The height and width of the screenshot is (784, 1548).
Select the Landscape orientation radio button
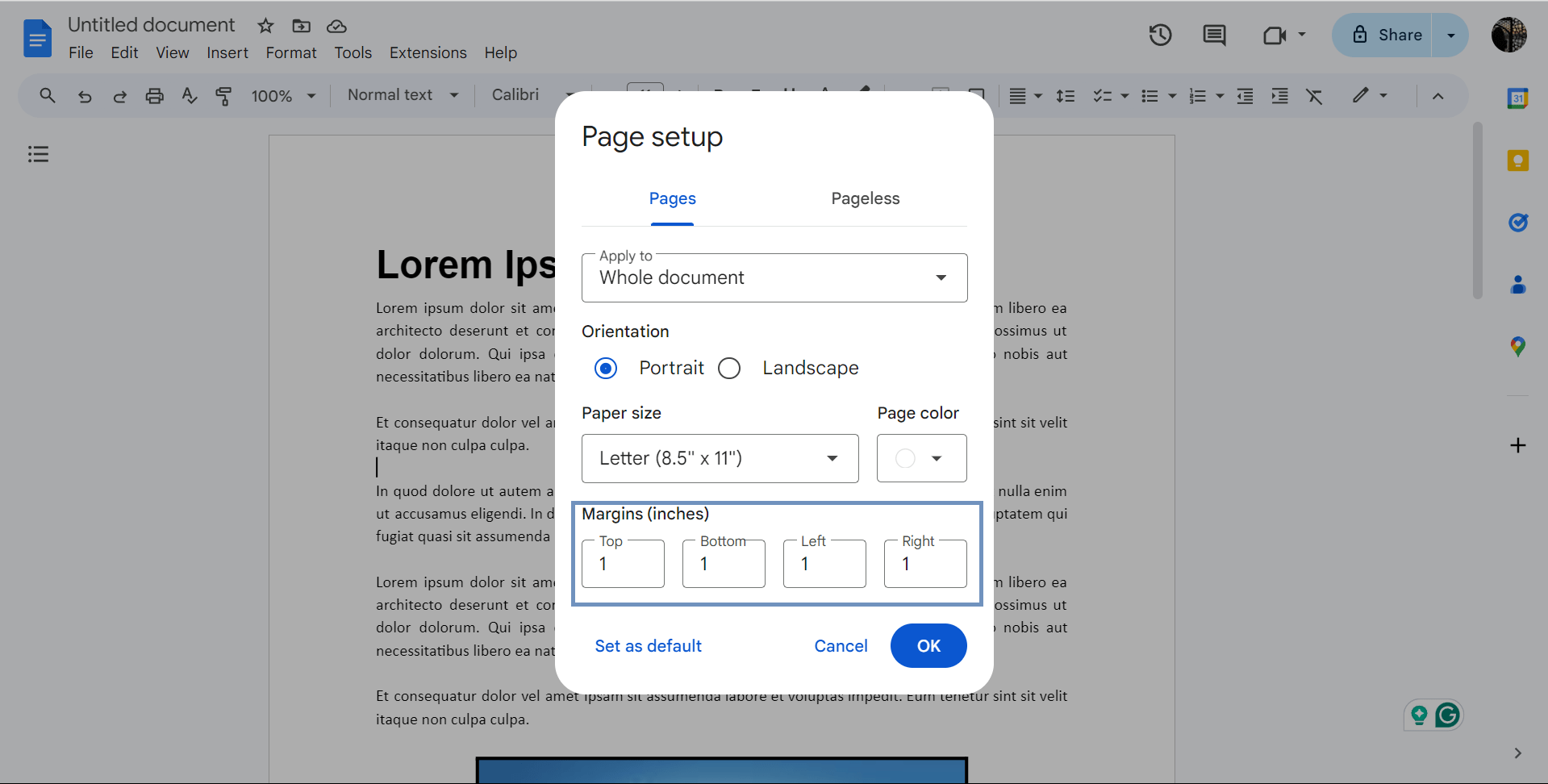(729, 368)
